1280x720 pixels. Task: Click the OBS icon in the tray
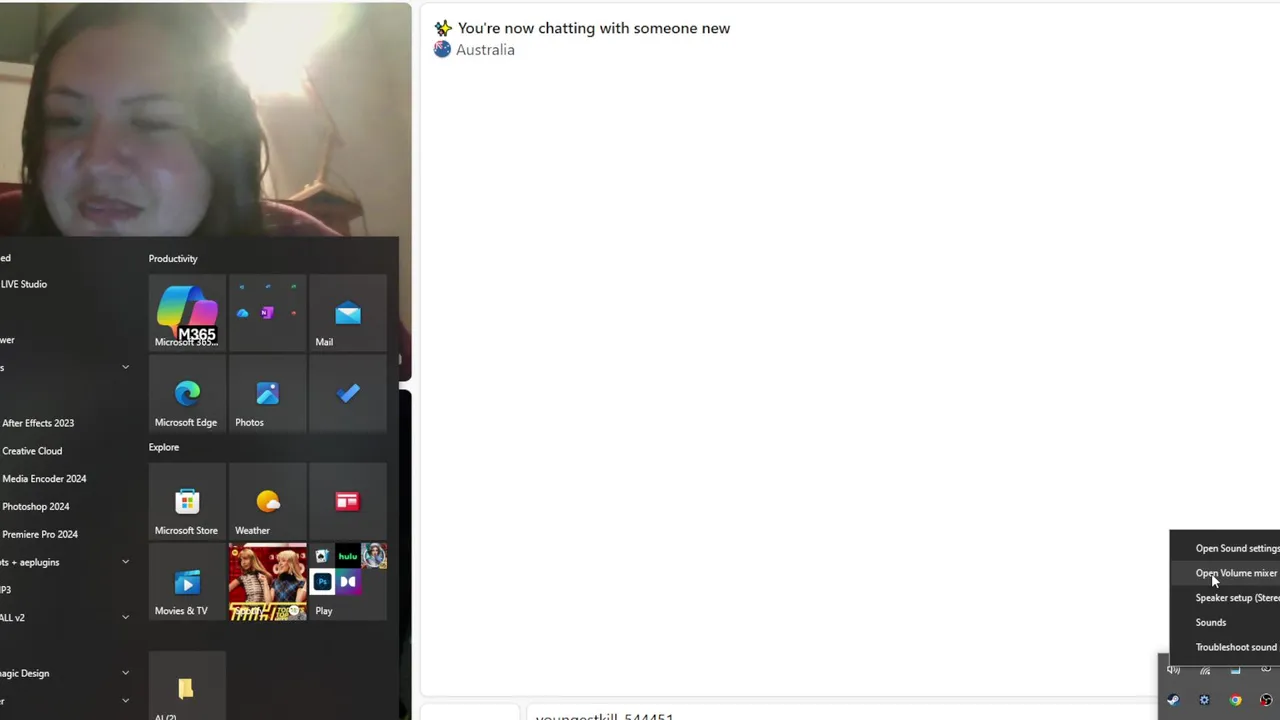pyautogui.click(x=1266, y=700)
